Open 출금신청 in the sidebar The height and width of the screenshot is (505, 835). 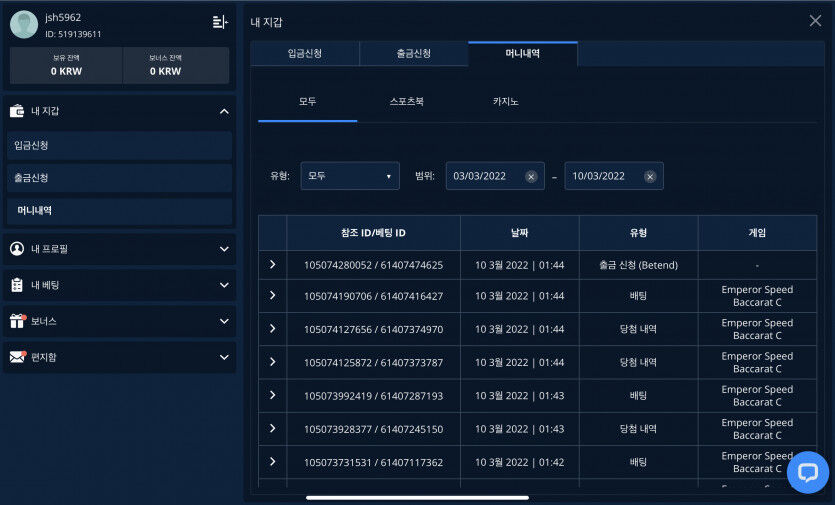coord(120,178)
